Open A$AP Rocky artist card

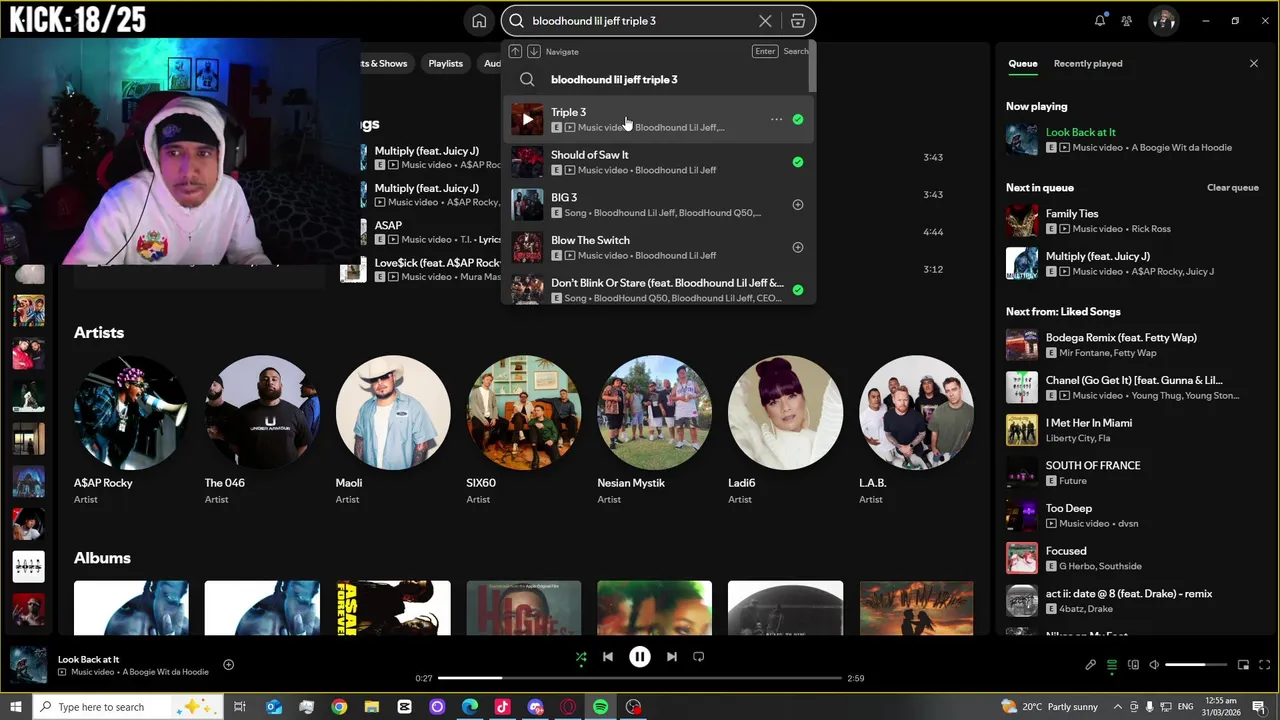131,429
